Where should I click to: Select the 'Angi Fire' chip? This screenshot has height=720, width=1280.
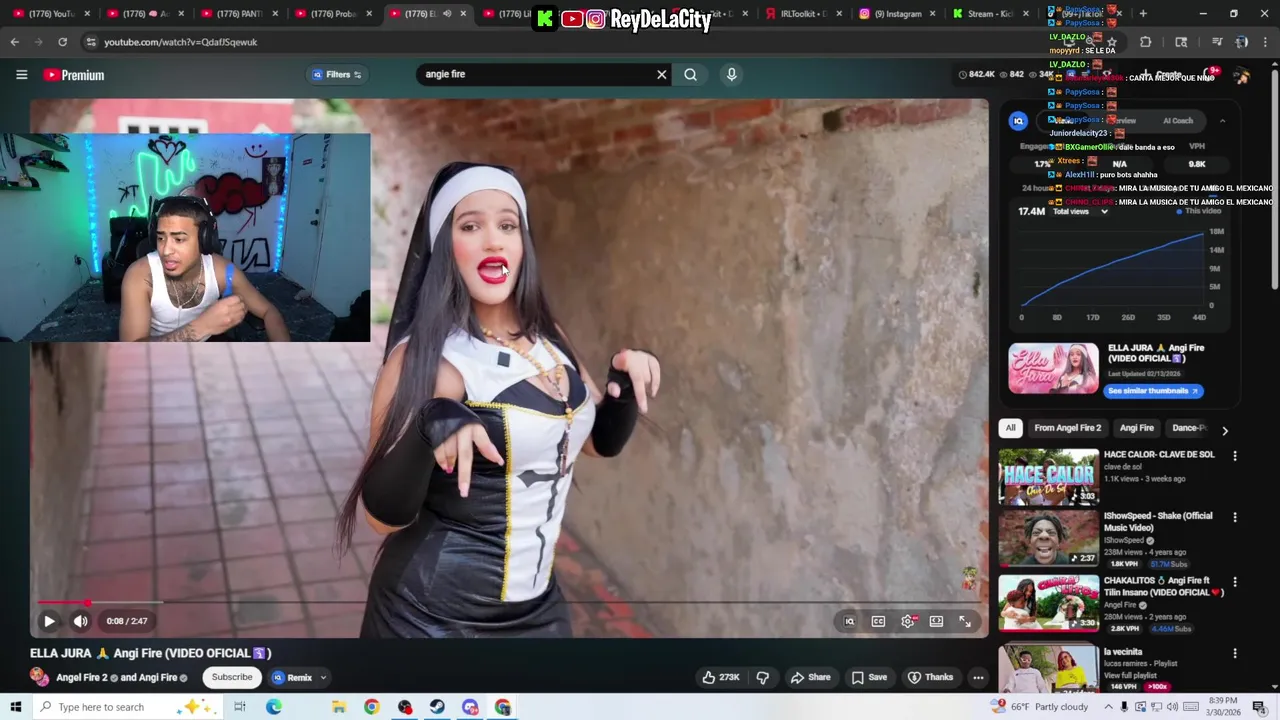(x=1136, y=428)
